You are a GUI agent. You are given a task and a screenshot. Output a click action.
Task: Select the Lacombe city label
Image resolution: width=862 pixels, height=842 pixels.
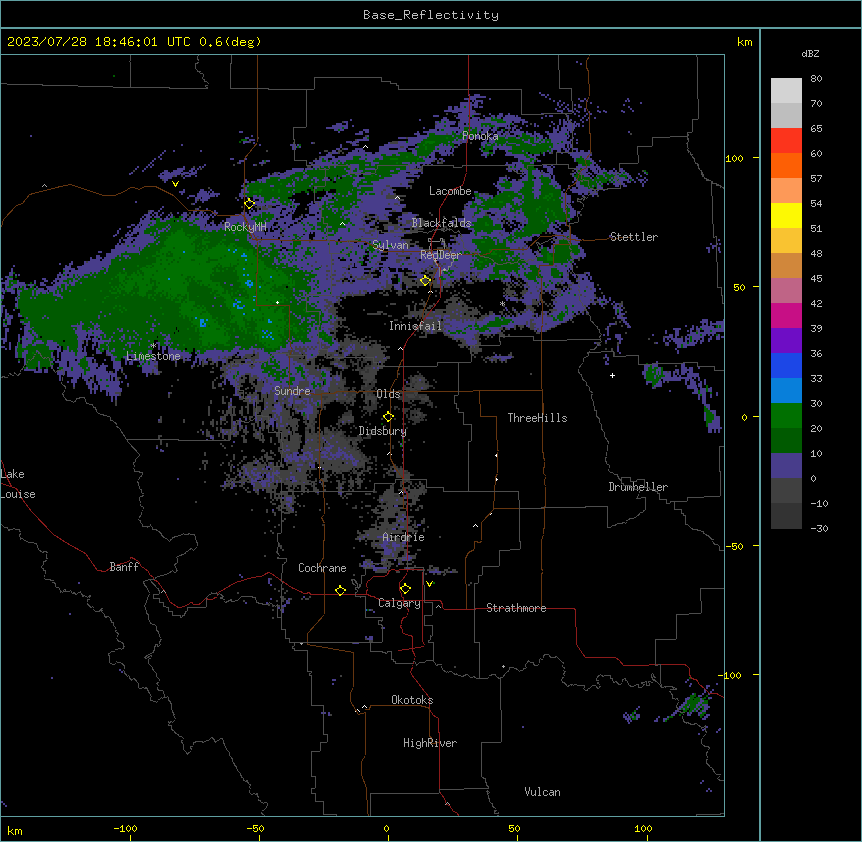click(450, 191)
